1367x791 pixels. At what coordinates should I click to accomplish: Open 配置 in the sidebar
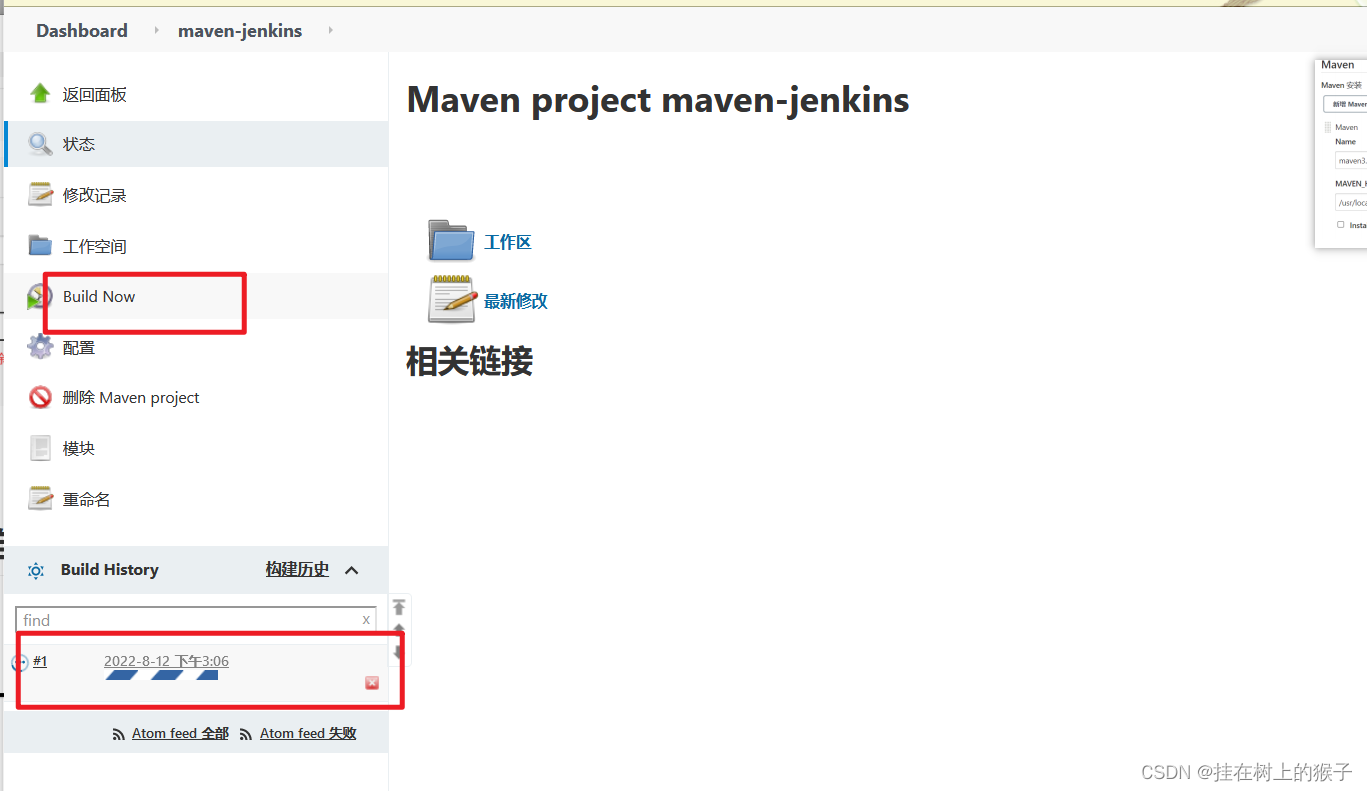coord(79,347)
